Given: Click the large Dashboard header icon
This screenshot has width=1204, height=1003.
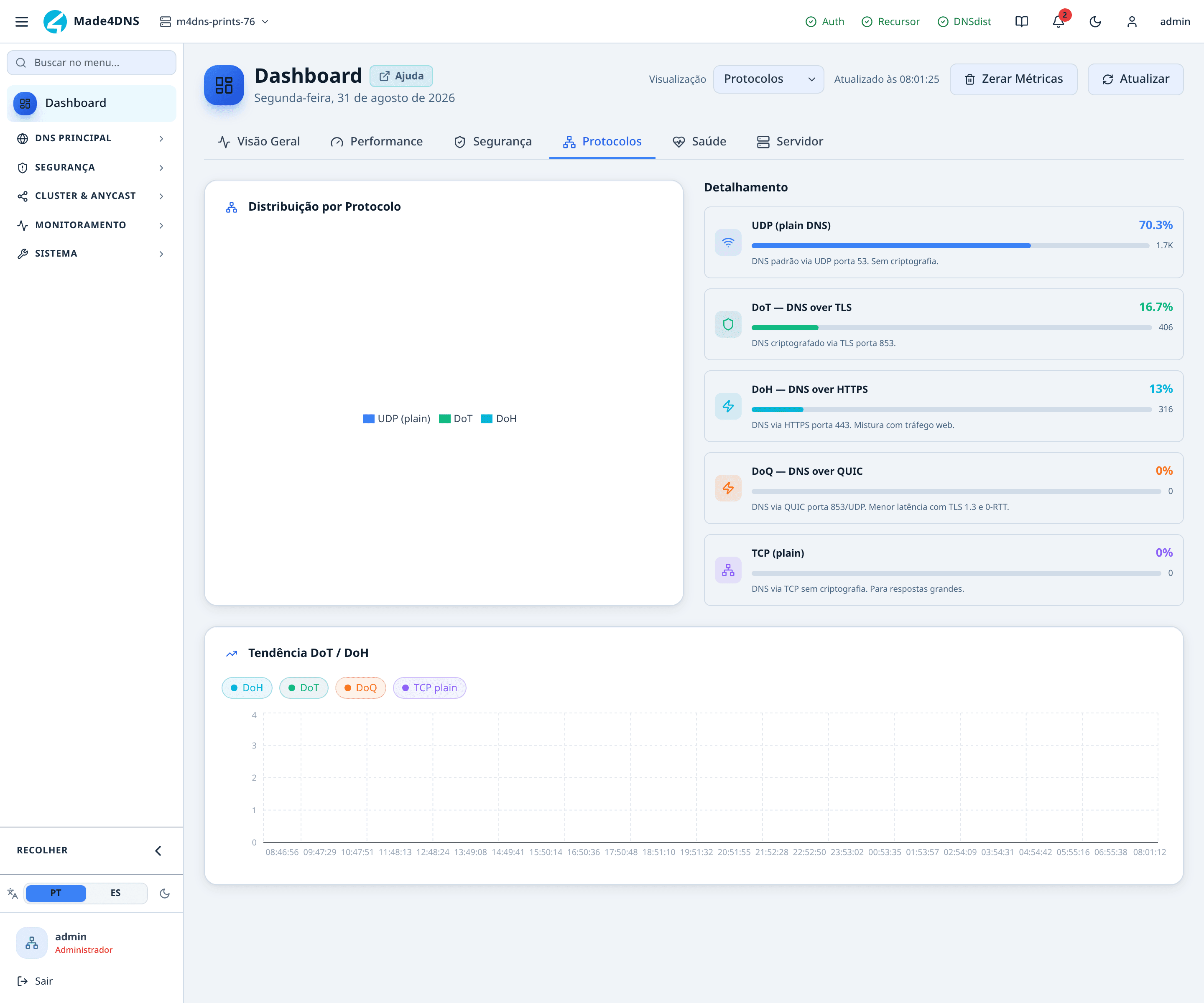Looking at the screenshot, I should tap(224, 85).
